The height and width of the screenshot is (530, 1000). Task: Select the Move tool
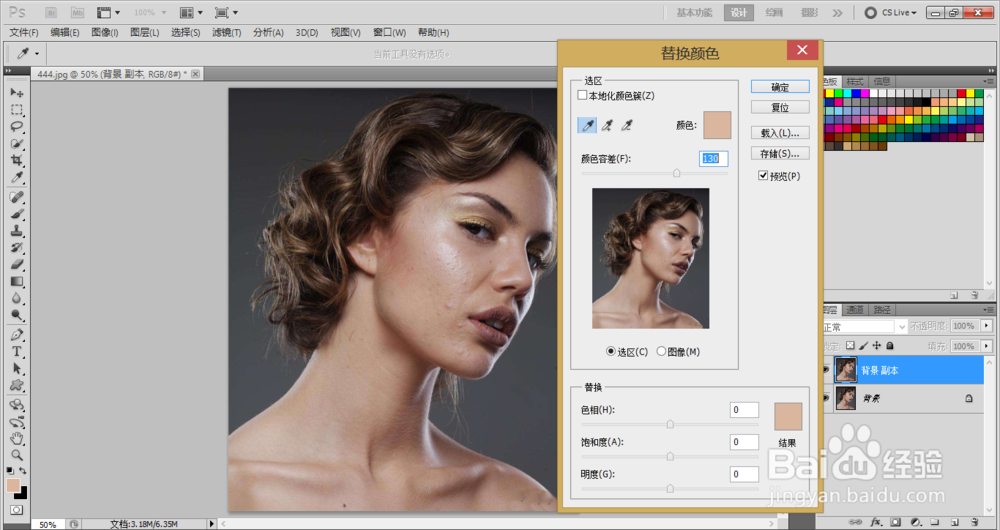pos(17,92)
